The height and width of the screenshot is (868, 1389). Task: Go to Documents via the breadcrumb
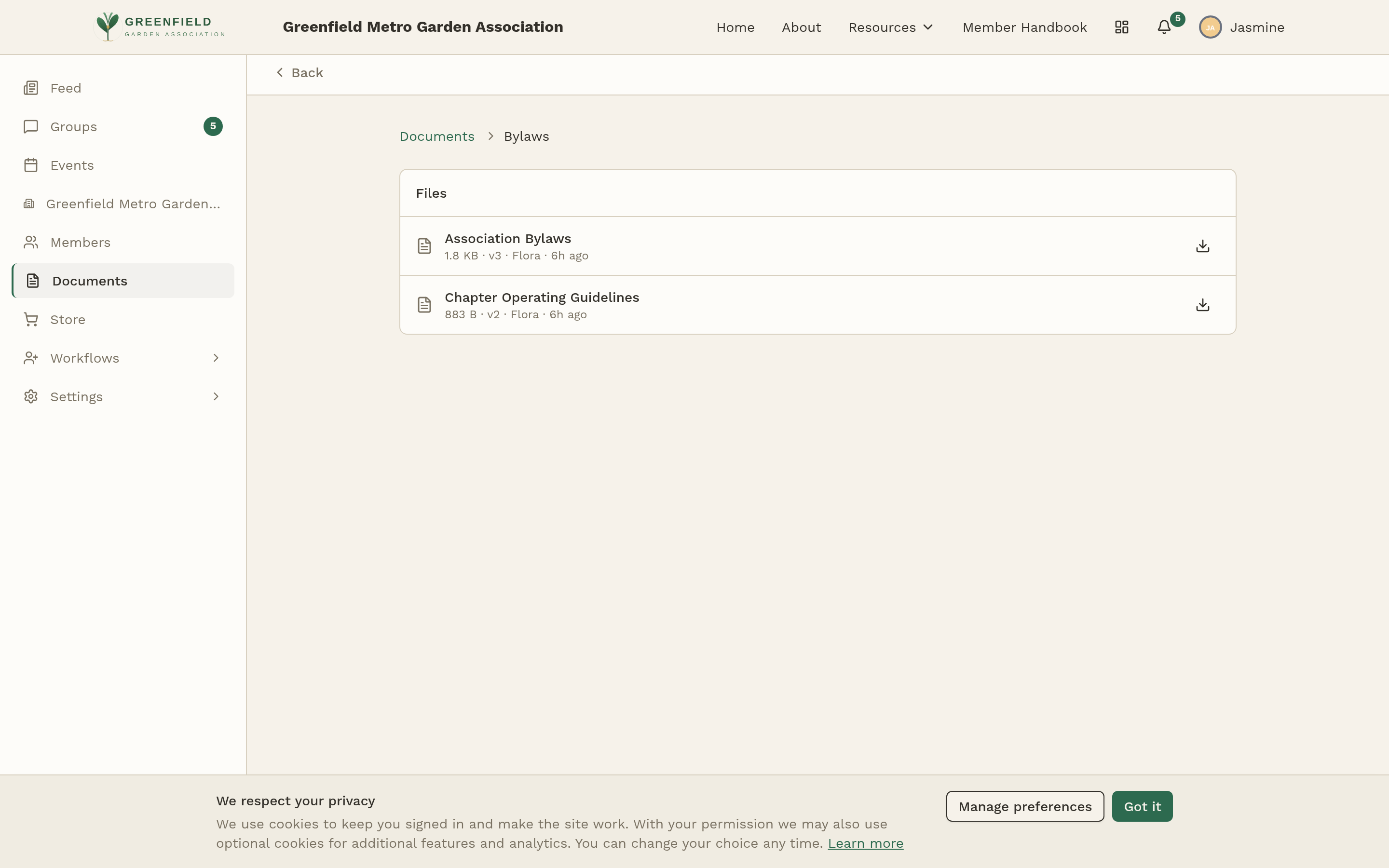pyautogui.click(x=437, y=136)
